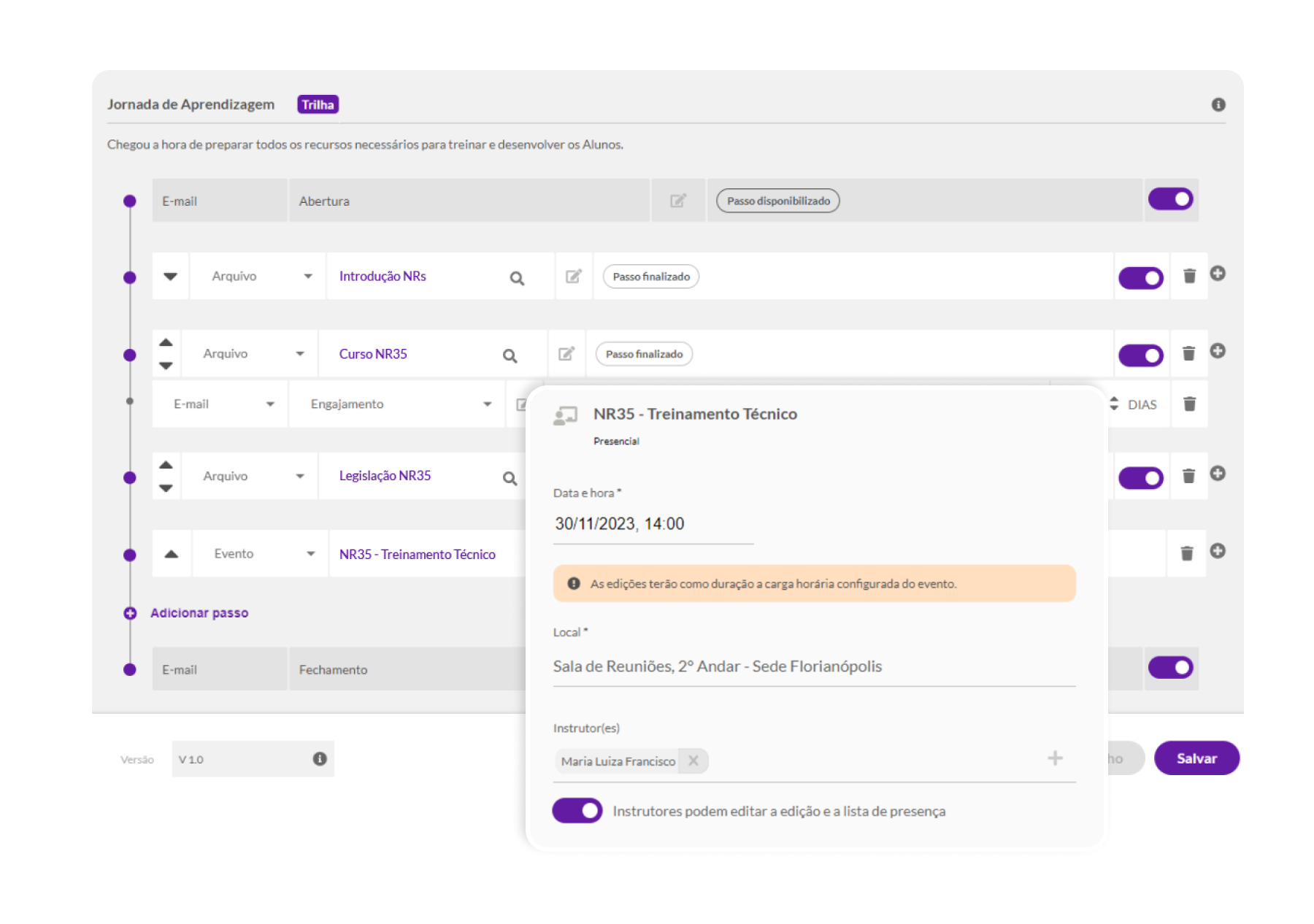Open the Legislação NR35 link

[385, 476]
